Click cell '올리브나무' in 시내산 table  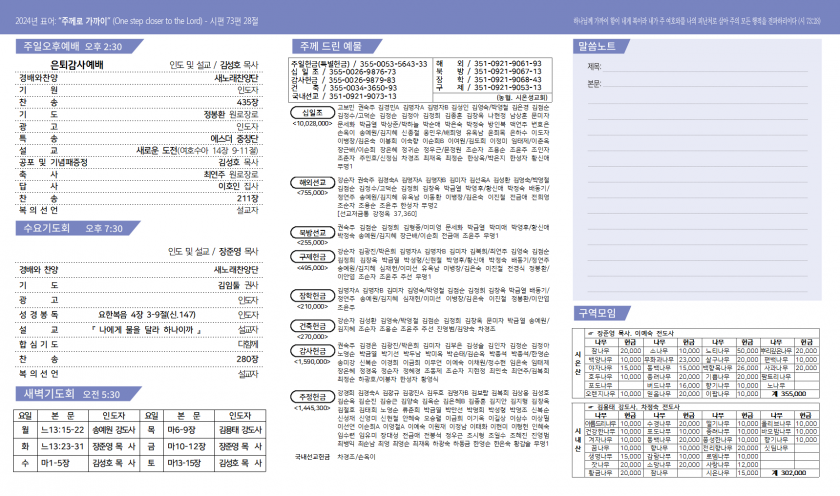click(x=776, y=423)
